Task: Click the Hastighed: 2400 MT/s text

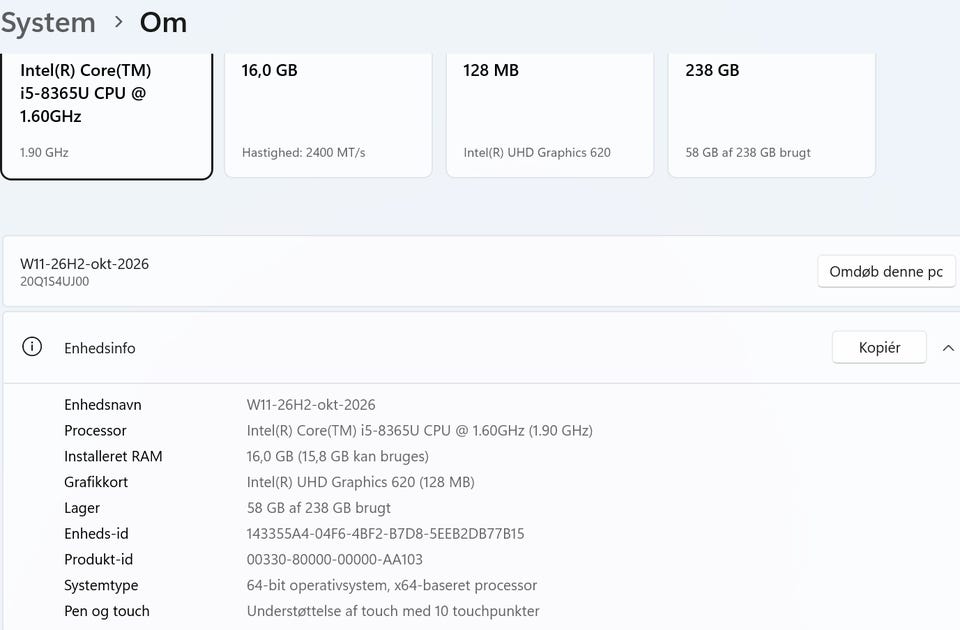Action: point(304,152)
